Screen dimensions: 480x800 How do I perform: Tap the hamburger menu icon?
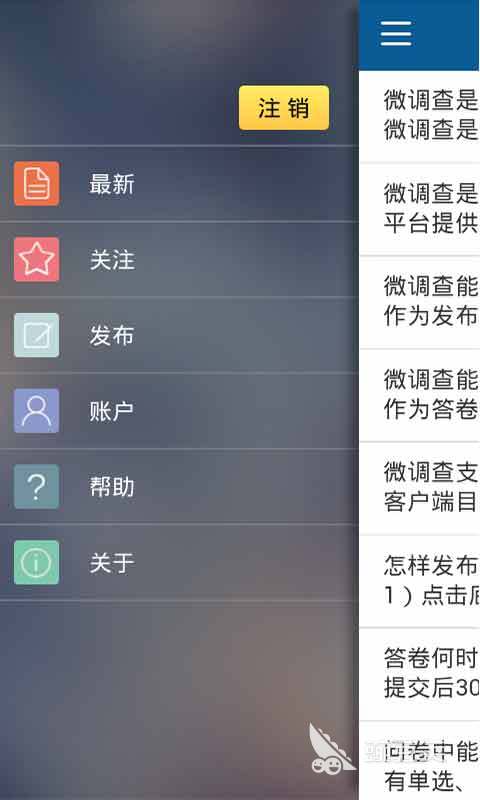pos(396,34)
